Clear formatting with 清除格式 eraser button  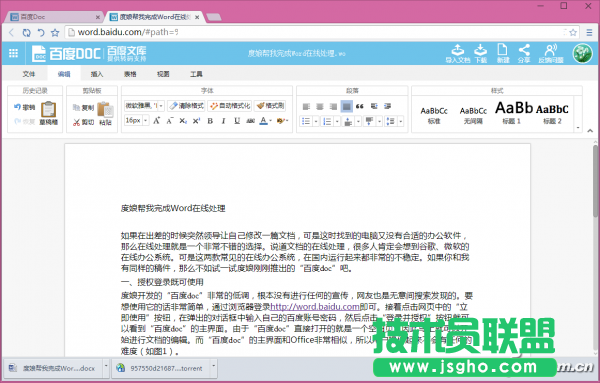(x=186, y=106)
